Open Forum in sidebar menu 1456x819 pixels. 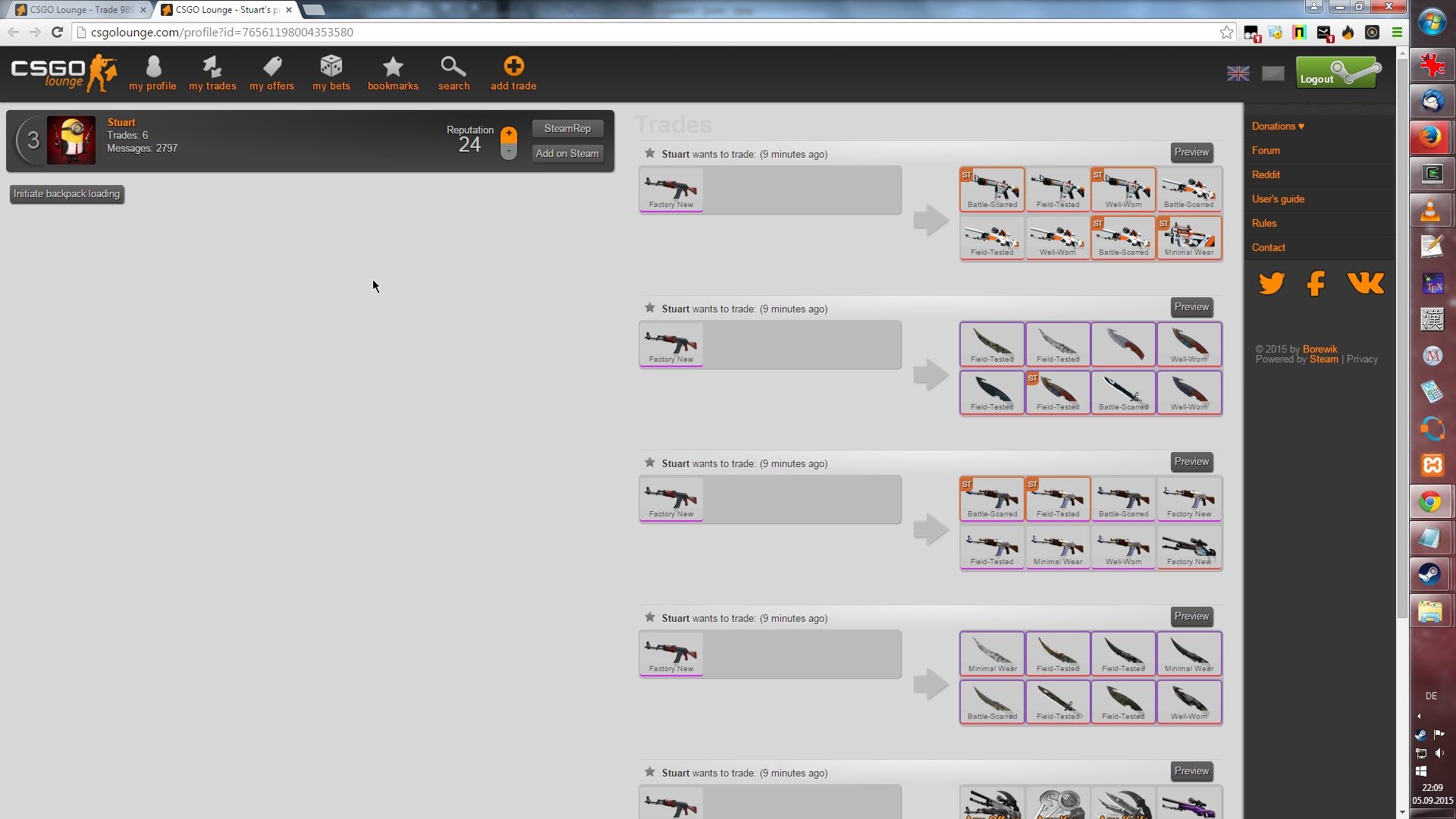tap(1266, 151)
